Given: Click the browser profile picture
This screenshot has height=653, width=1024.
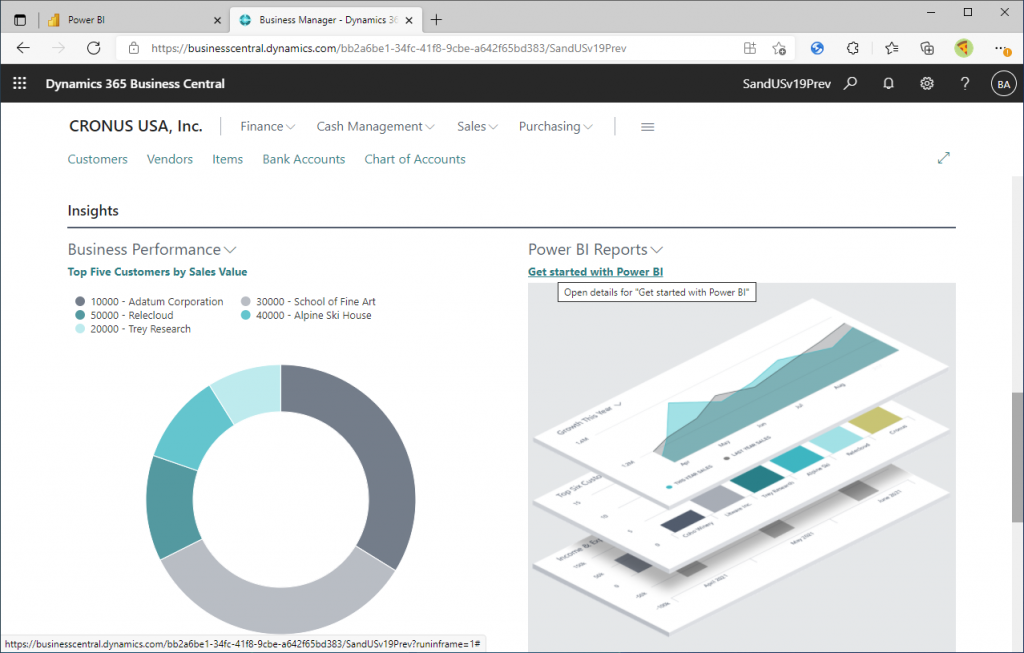Looking at the screenshot, I should click(963, 48).
